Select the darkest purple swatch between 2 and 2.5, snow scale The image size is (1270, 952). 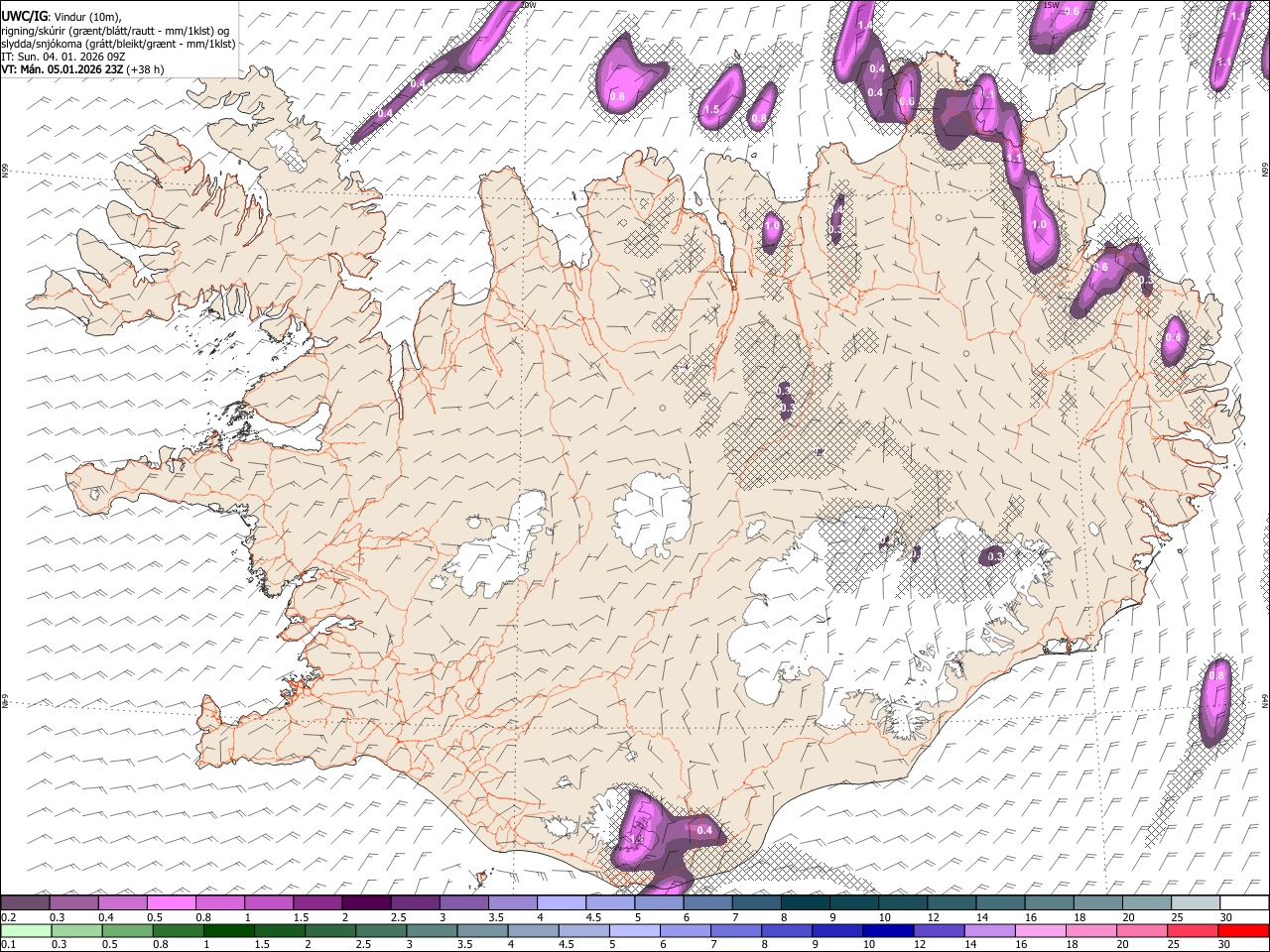click(x=366, y=903)
